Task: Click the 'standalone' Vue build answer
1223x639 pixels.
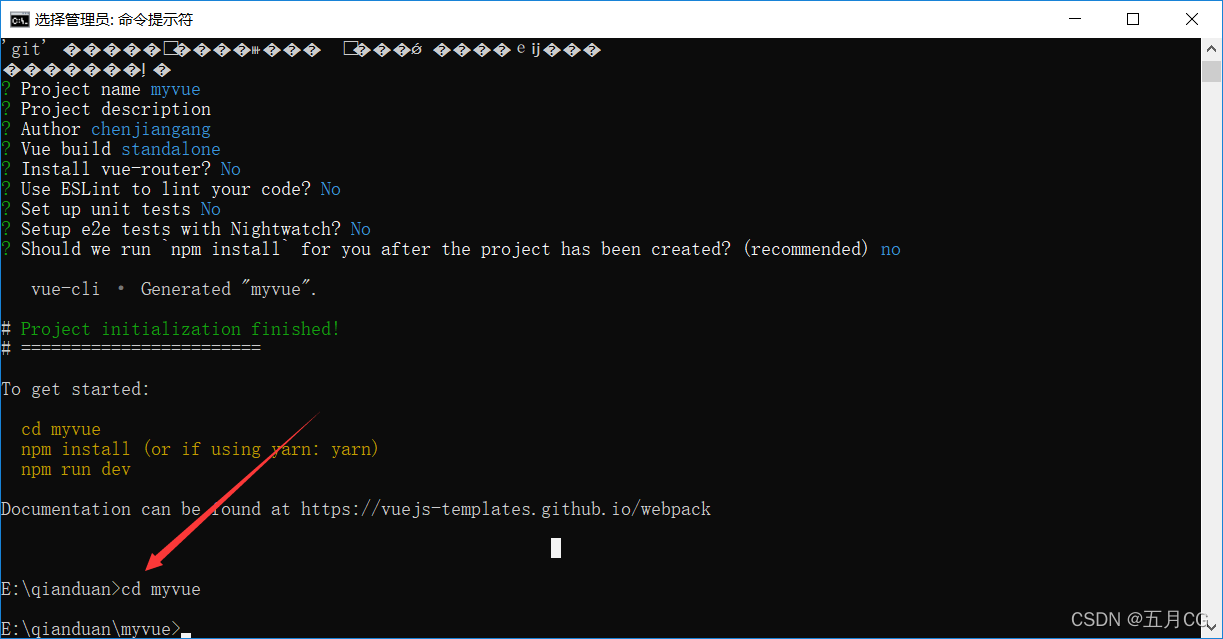Action: (171, 149)
